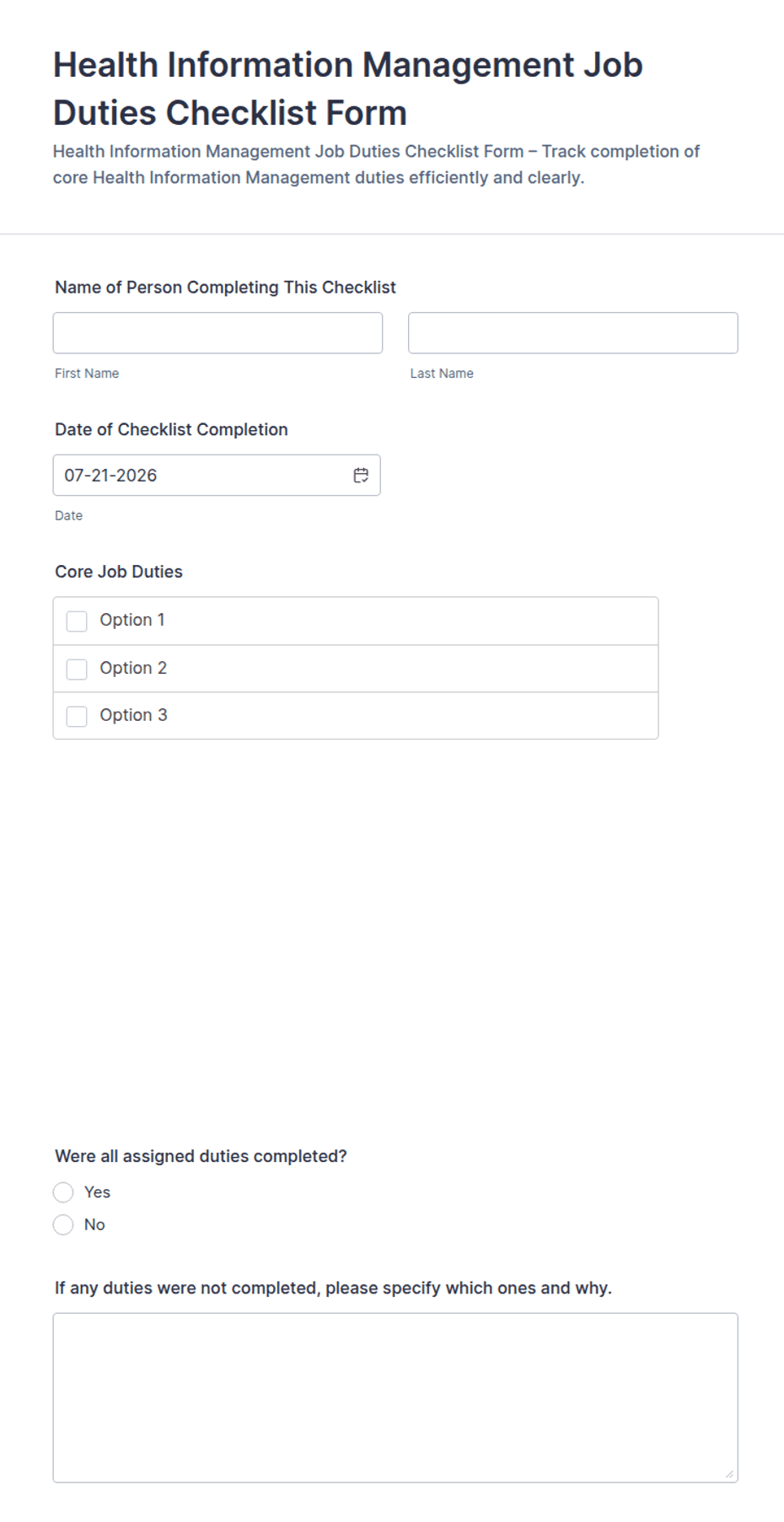
Task: Click the 'Name of Person Completing This Checklist' label
Action: 225,288
